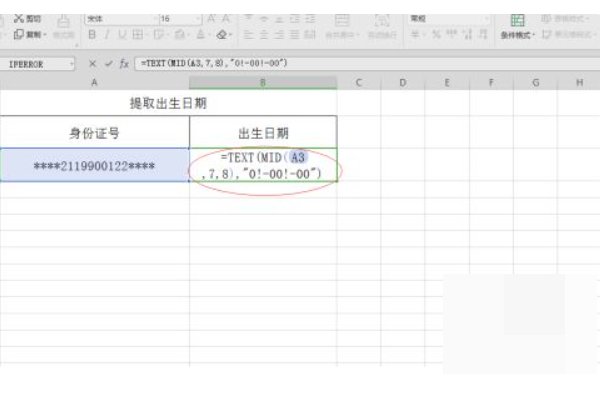Open the eraser clear dropdown arrow

coord(230,35)
